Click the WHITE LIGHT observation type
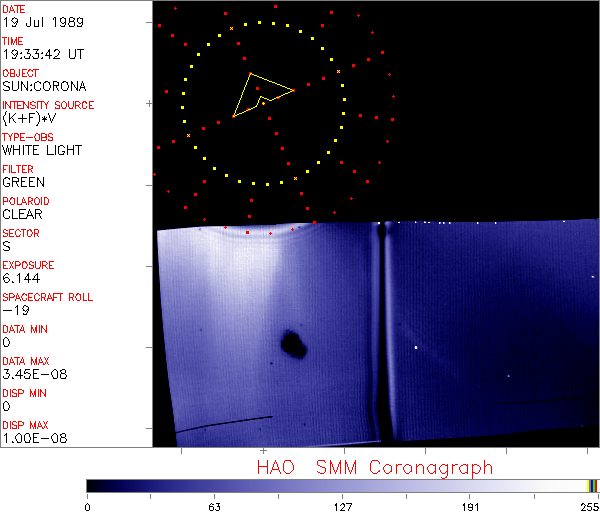600x512 pixels. pyautogui.click(x=42, y=150)
